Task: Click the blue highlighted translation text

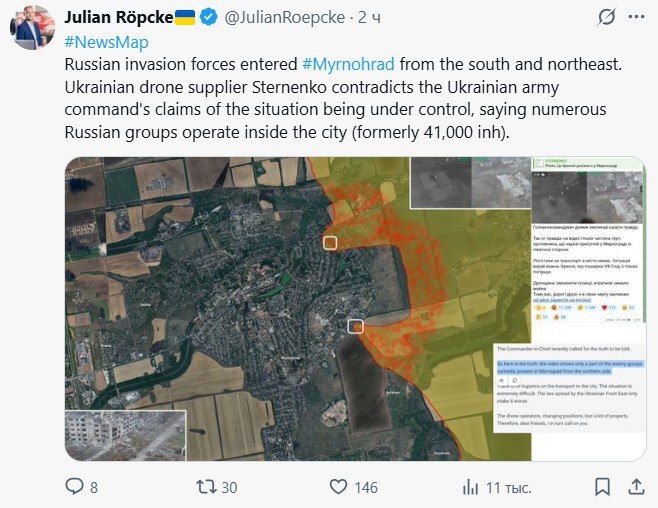Action: (x=569, y=370)
